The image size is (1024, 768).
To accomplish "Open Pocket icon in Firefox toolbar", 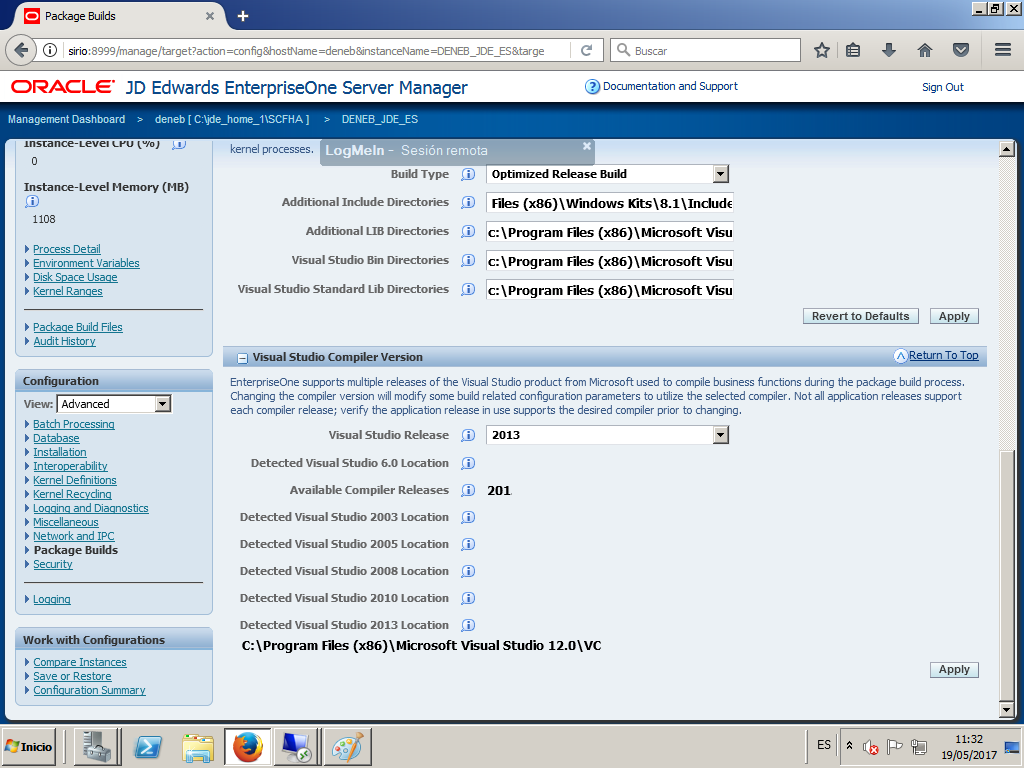I will coord(961,50).
